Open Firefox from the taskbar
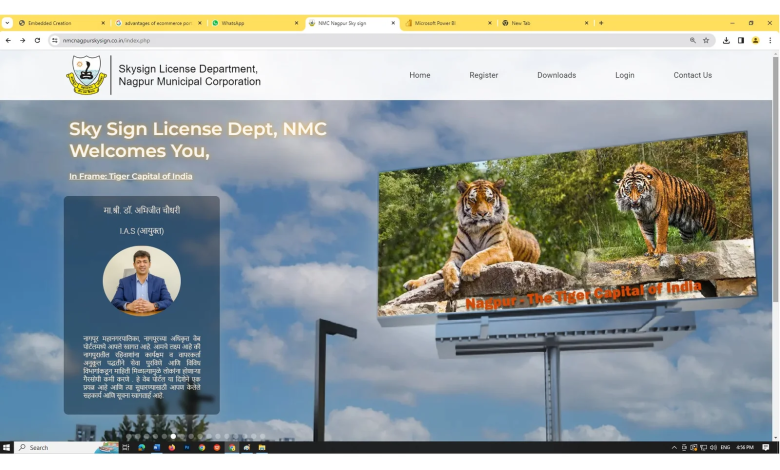The height and width of the screenshot is (470, 780). (x=172, y=447)
